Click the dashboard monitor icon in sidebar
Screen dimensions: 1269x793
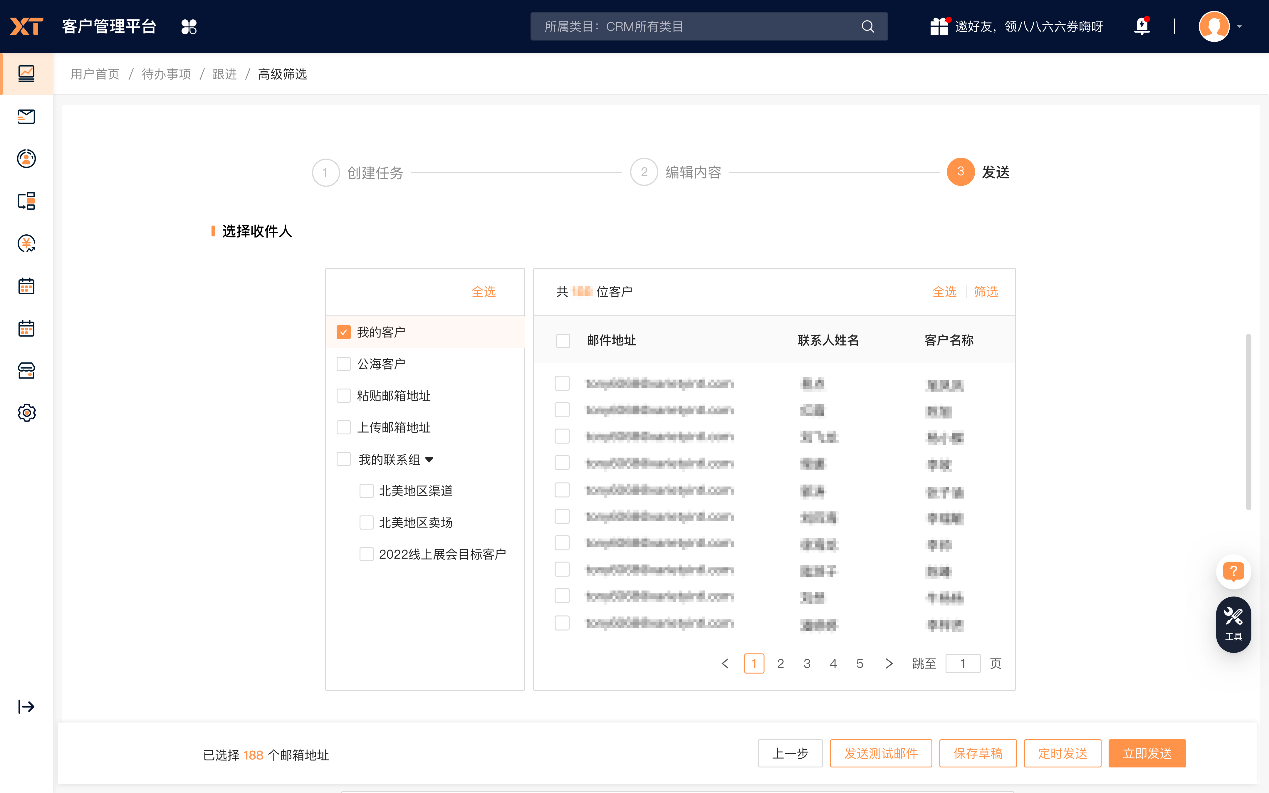[27, 74]
